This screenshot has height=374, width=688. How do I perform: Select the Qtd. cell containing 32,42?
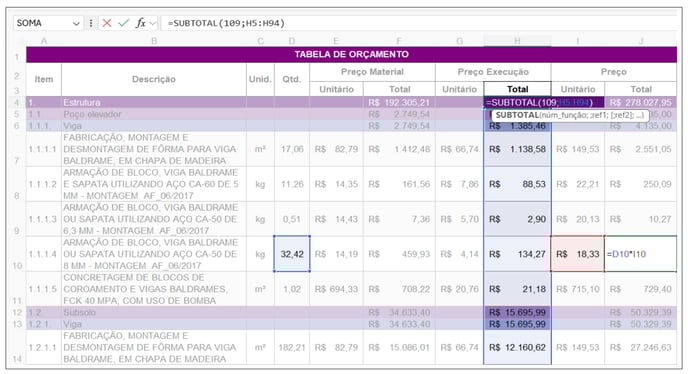point(292,254)
